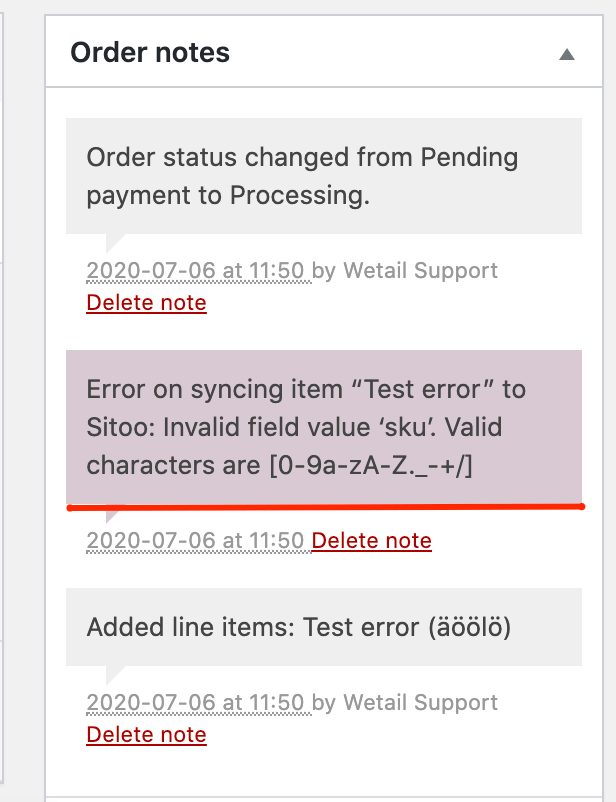The width and height of the screenshot is (616, 802).
Task: Select the Added line items note box
Action: tap(323, 627)
